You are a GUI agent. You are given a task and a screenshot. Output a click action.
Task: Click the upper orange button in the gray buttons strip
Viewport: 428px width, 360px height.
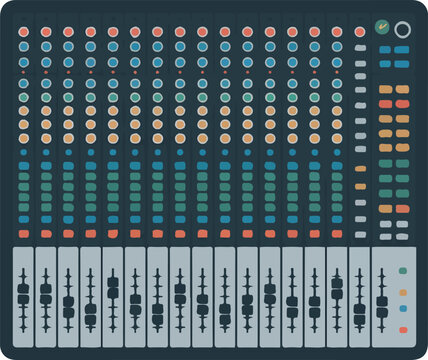pyautogui.click(x=360, y=169)
